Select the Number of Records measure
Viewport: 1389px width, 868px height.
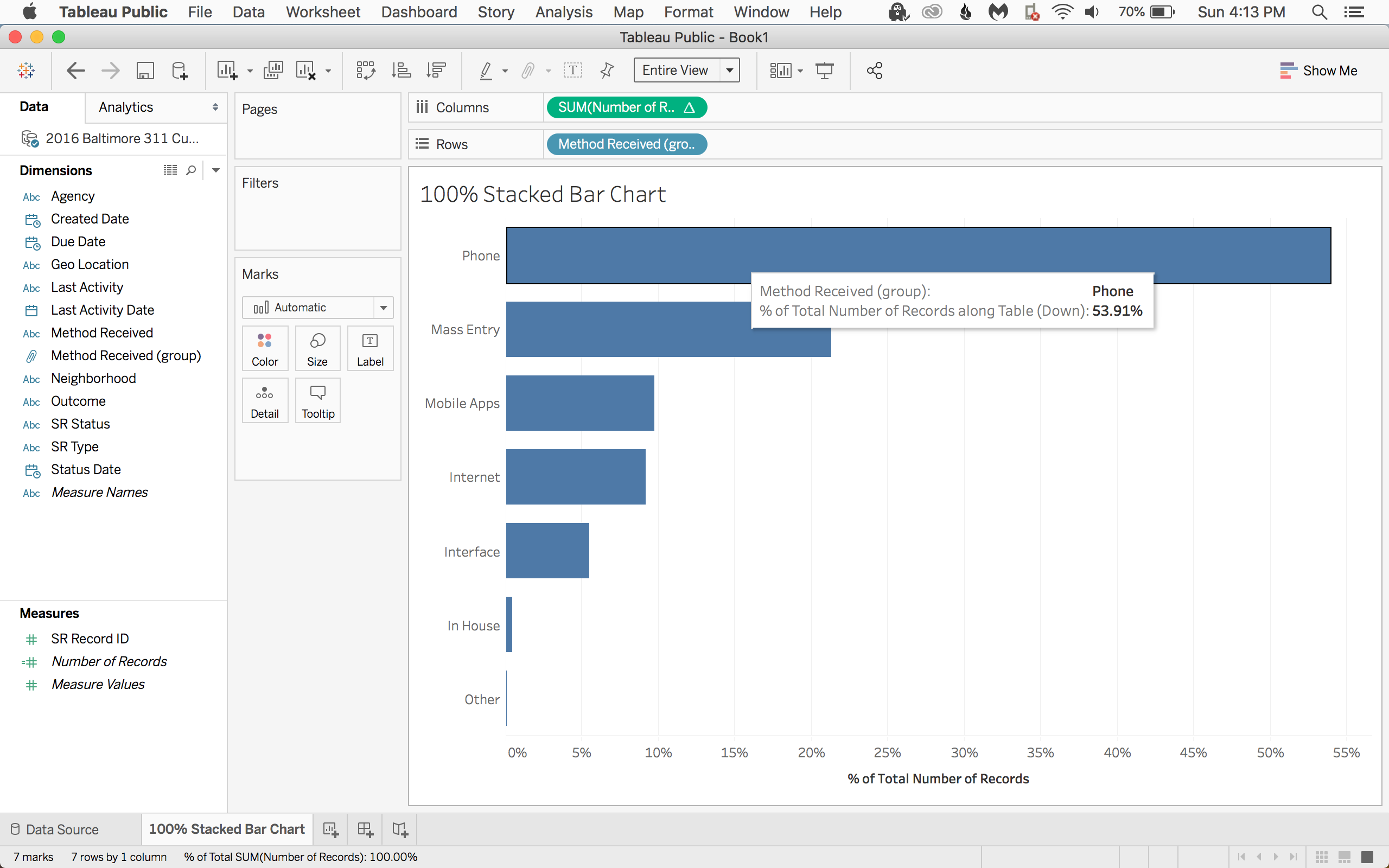click(x=109, y=661)
